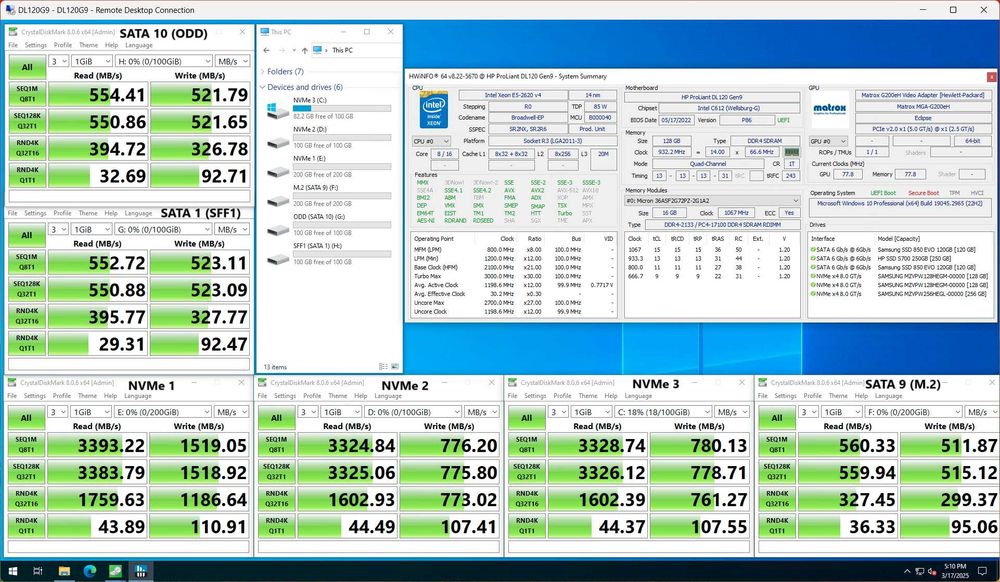Select the NVMe 3 (C:) drive icon

point(277,110)
